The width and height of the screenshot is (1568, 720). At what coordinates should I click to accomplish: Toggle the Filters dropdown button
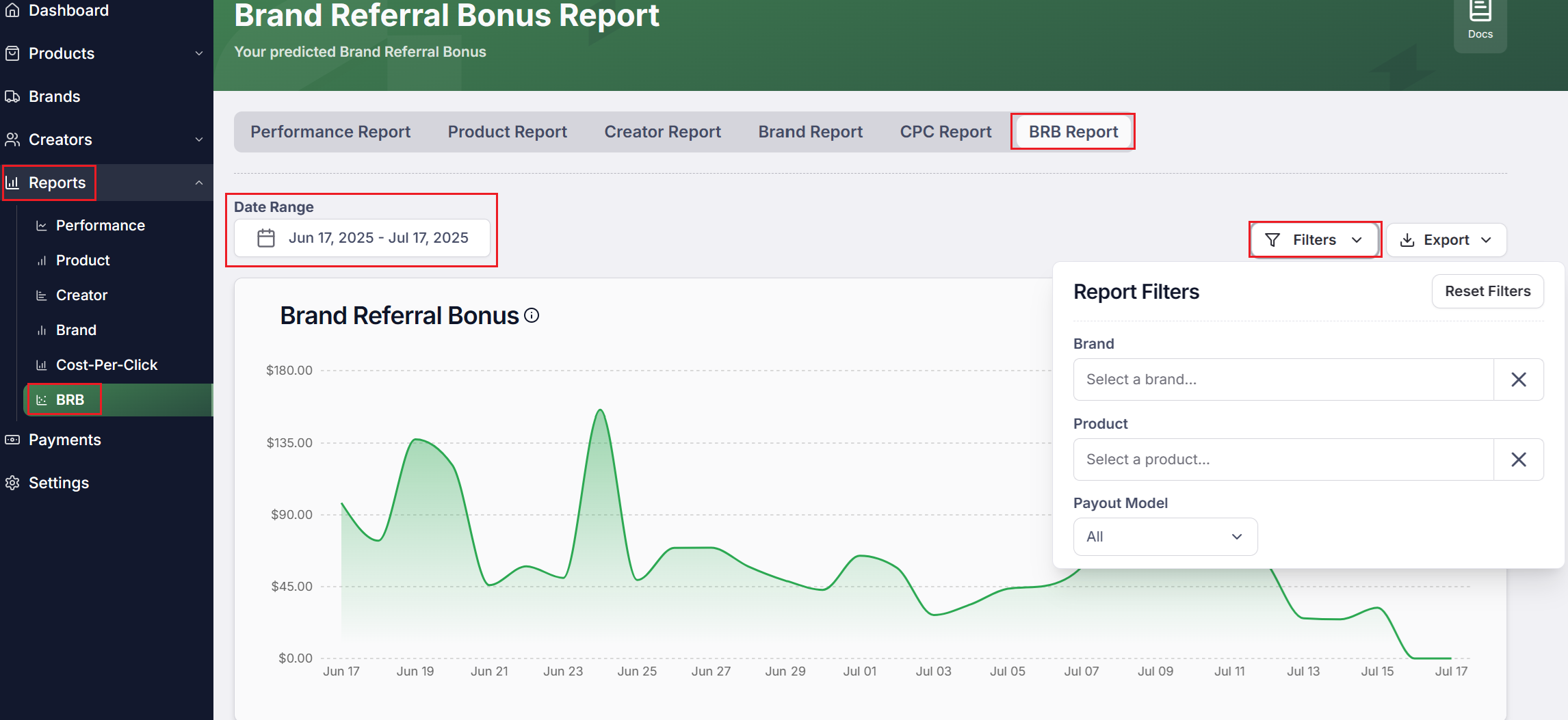(x=1314, y=240)
